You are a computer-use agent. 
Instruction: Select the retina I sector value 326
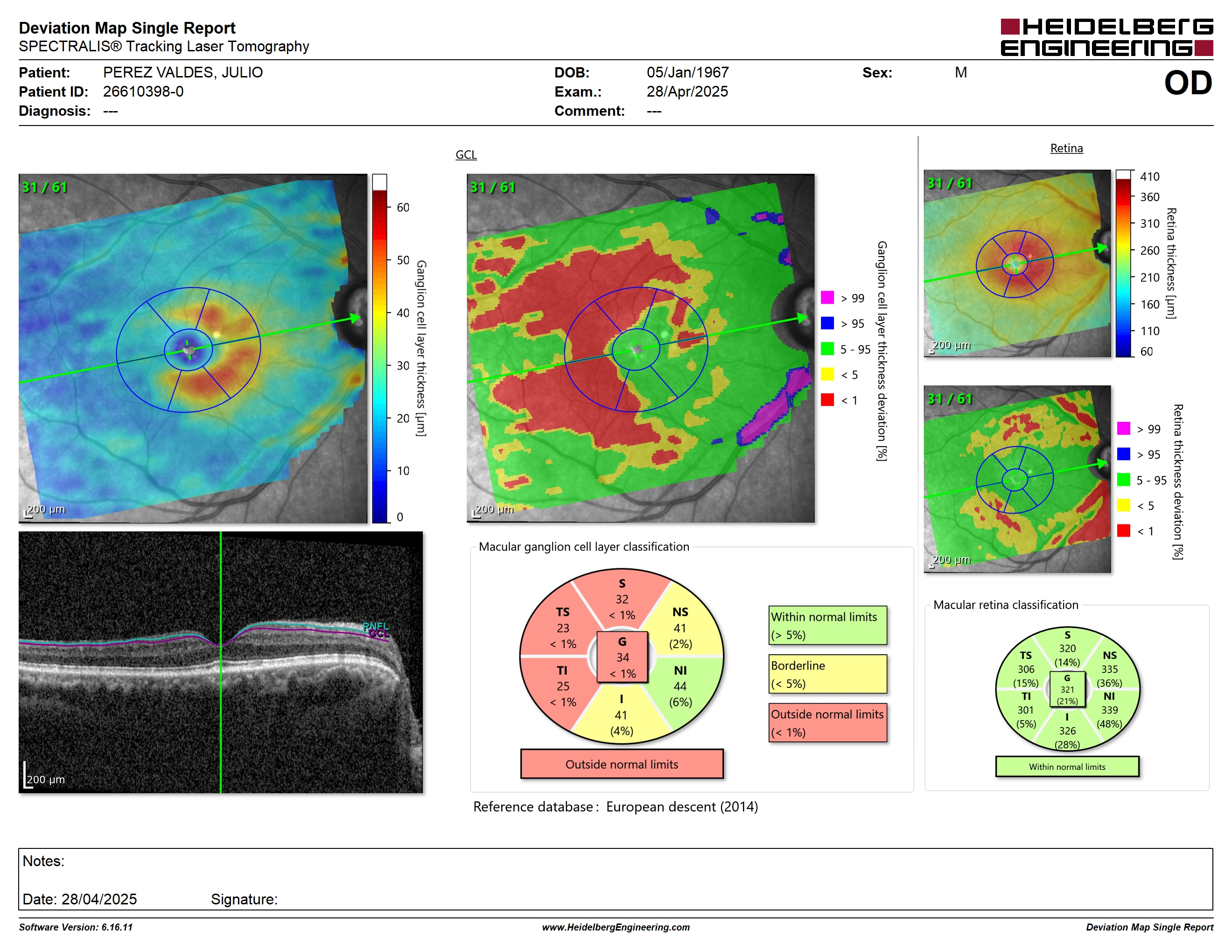point(1067,730)
